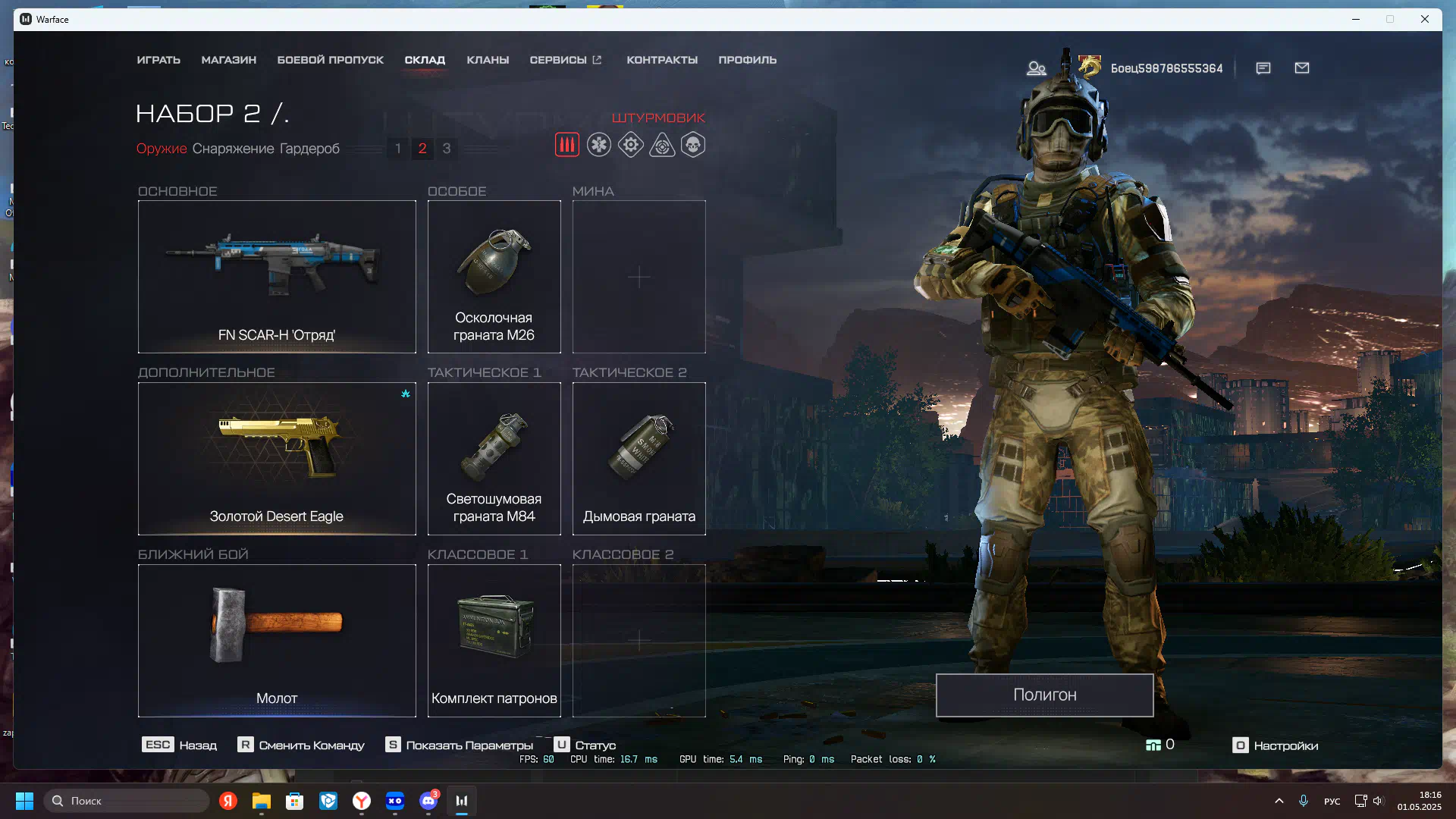Show hidden tray icons chevron
The width and height of the screenshot is (1456, 819).
point(1279,801)
